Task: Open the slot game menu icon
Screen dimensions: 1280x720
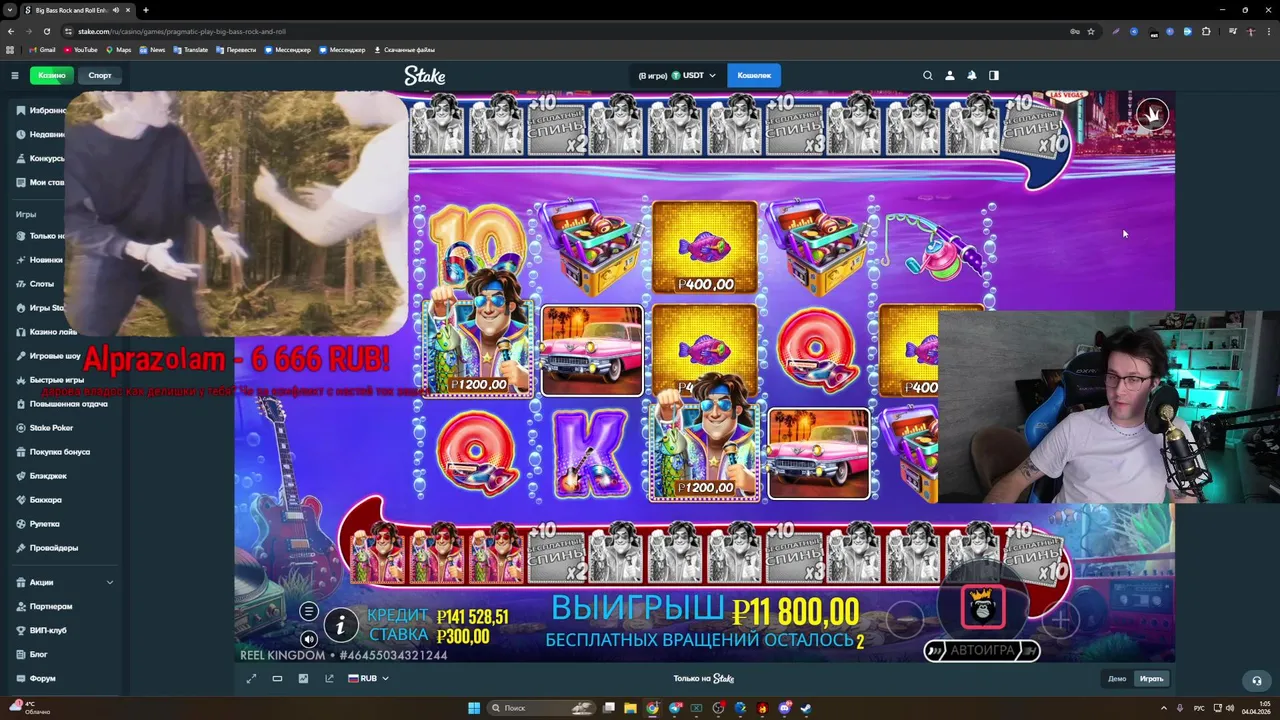Action: tap(309, 611)
